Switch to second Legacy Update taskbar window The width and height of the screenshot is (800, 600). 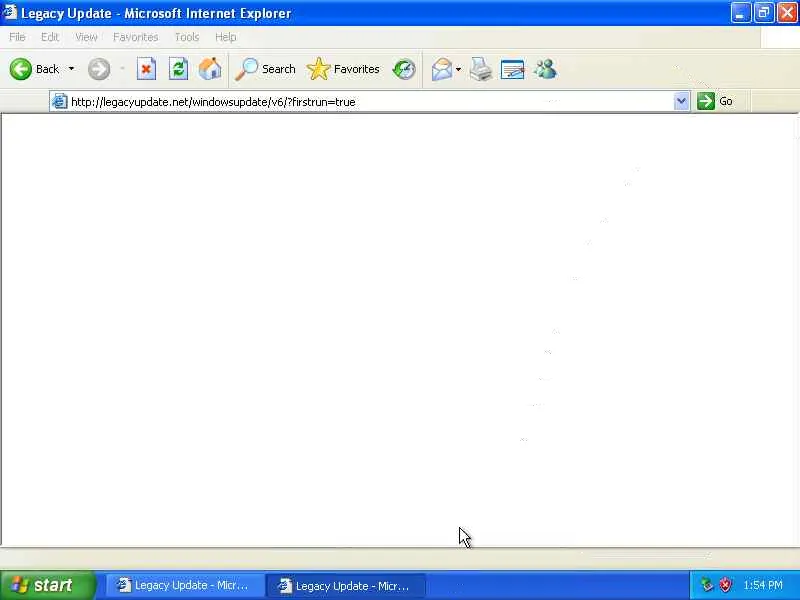(346, 586)
